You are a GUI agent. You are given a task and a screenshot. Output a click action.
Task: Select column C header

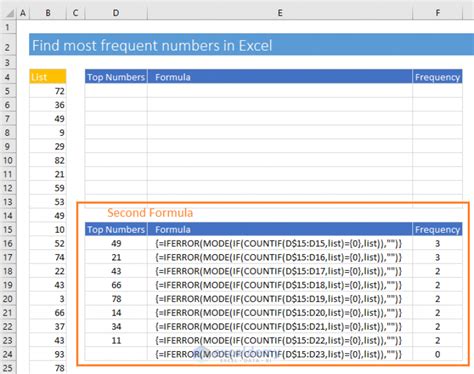[x=75, y=13]
